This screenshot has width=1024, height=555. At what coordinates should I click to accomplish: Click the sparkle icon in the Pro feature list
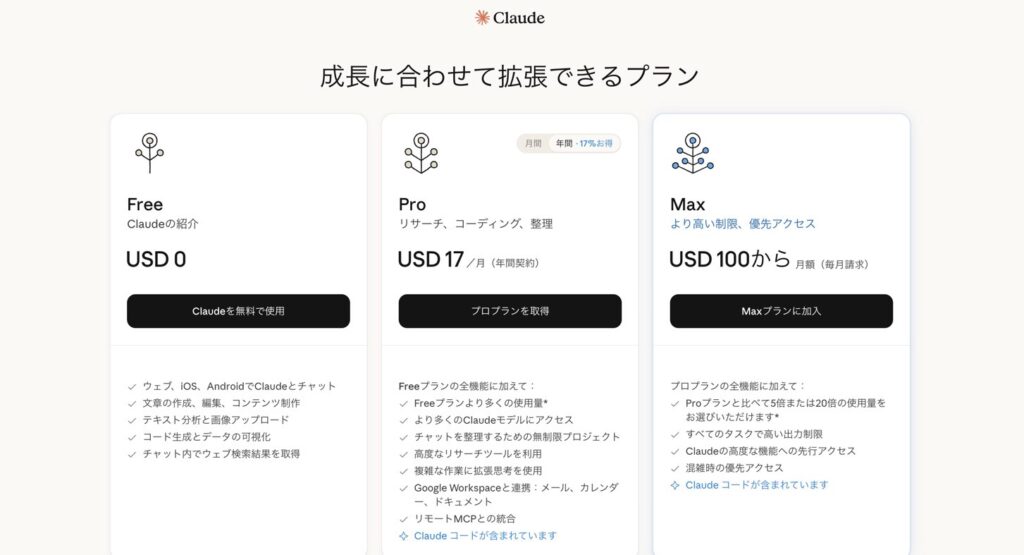click(x=403, y=536)
